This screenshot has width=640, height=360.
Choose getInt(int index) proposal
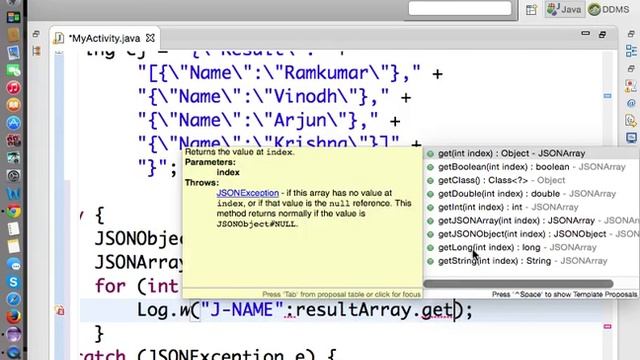(x=531, y=207)
